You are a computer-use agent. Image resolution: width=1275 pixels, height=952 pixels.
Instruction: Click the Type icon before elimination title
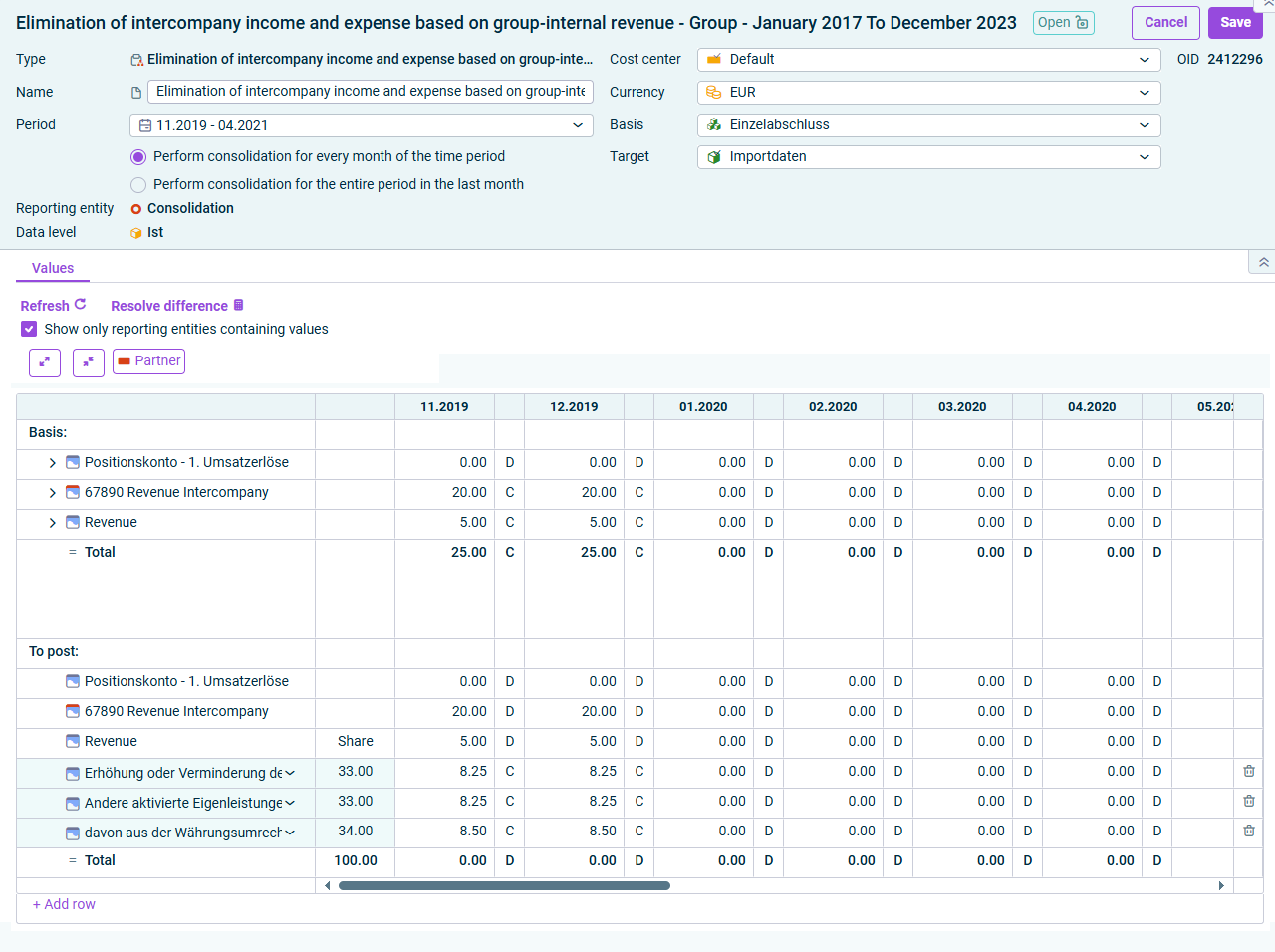point(137,60)
